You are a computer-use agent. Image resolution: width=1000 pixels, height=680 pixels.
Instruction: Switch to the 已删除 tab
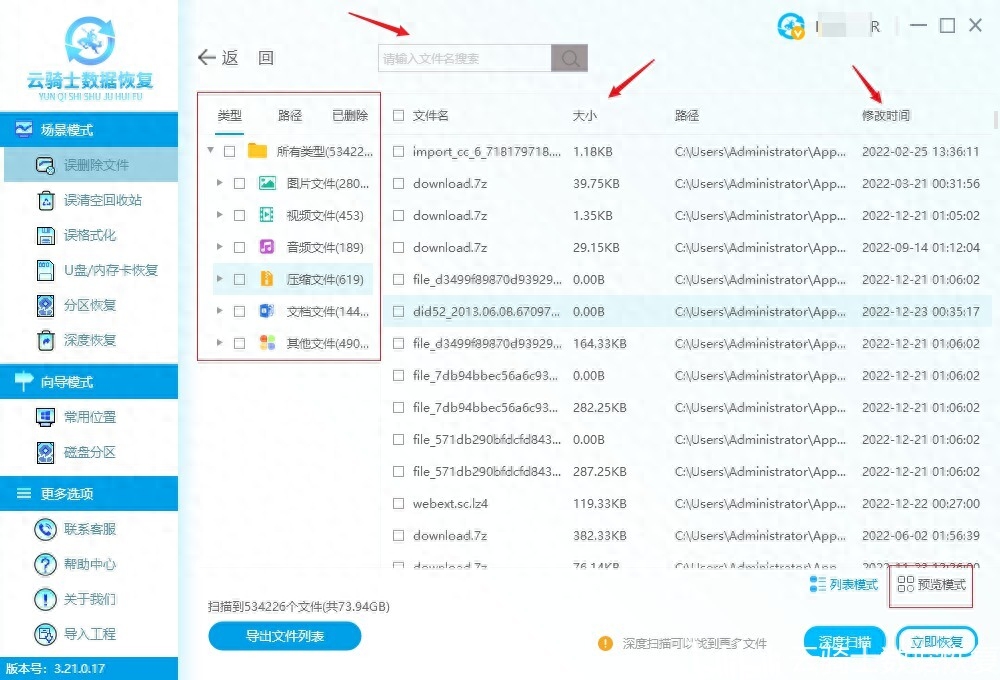[x=349, y=116]
